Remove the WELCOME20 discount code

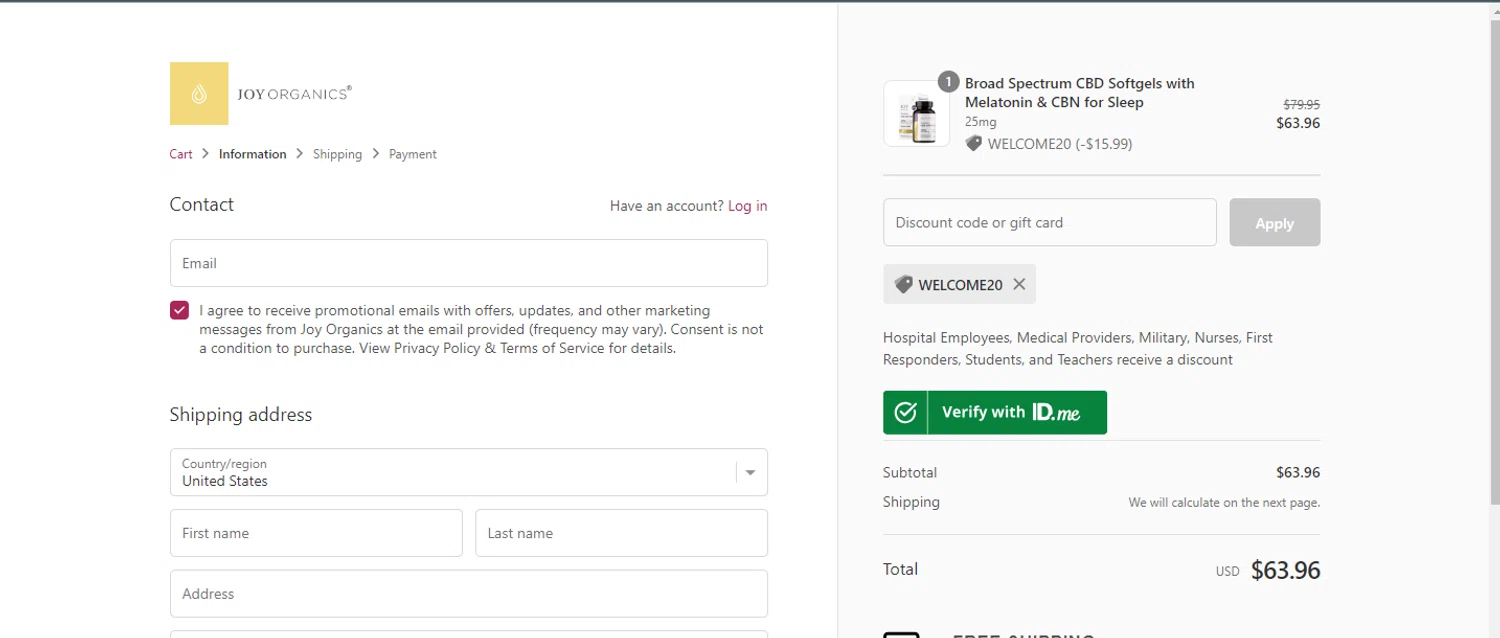pos(1019,284)
